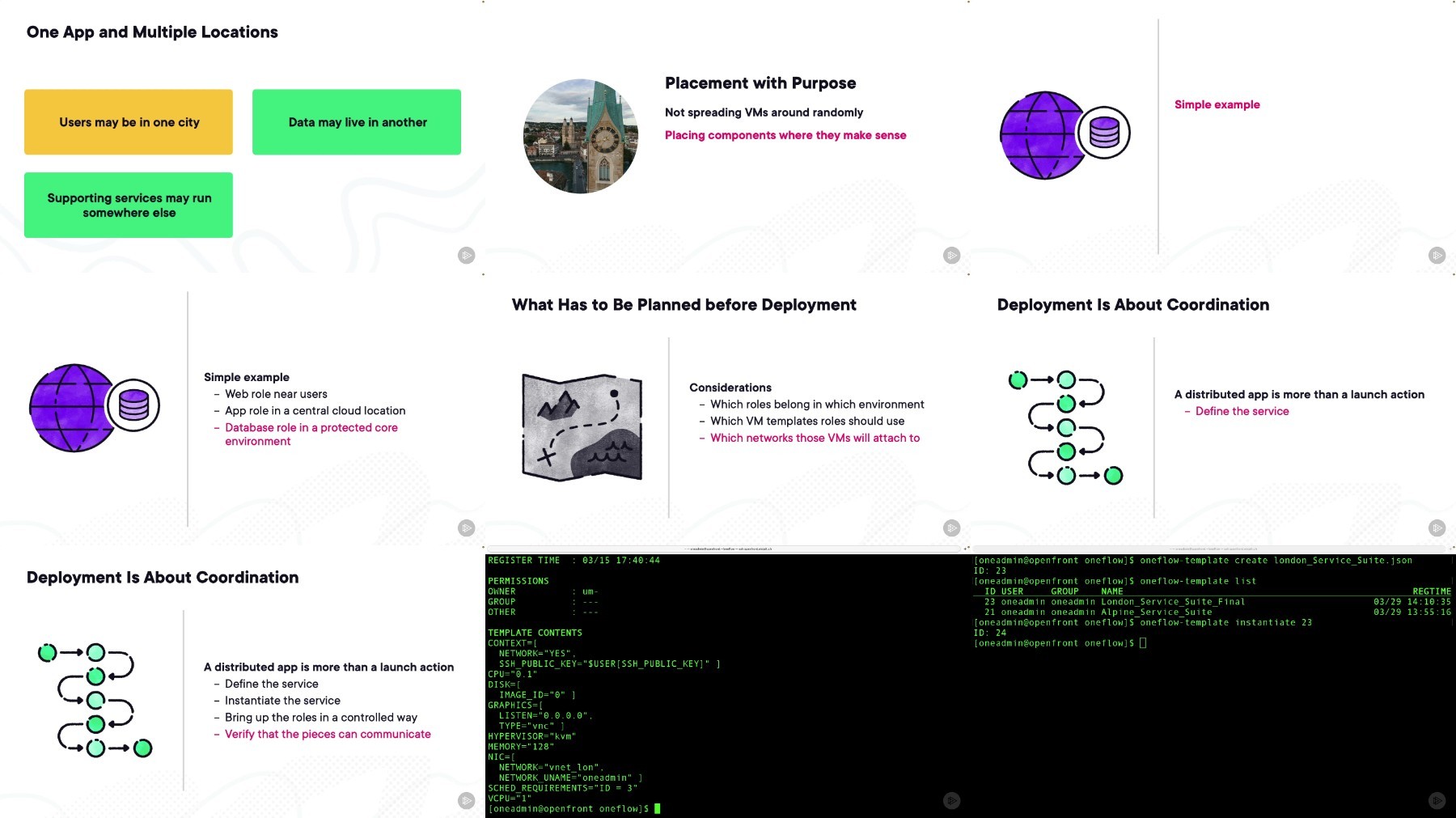Click the Alpine_Service_Suite row in template list
This screenshot has height=818, width=1456.
pyautogui.click(x=1213, y=612)
